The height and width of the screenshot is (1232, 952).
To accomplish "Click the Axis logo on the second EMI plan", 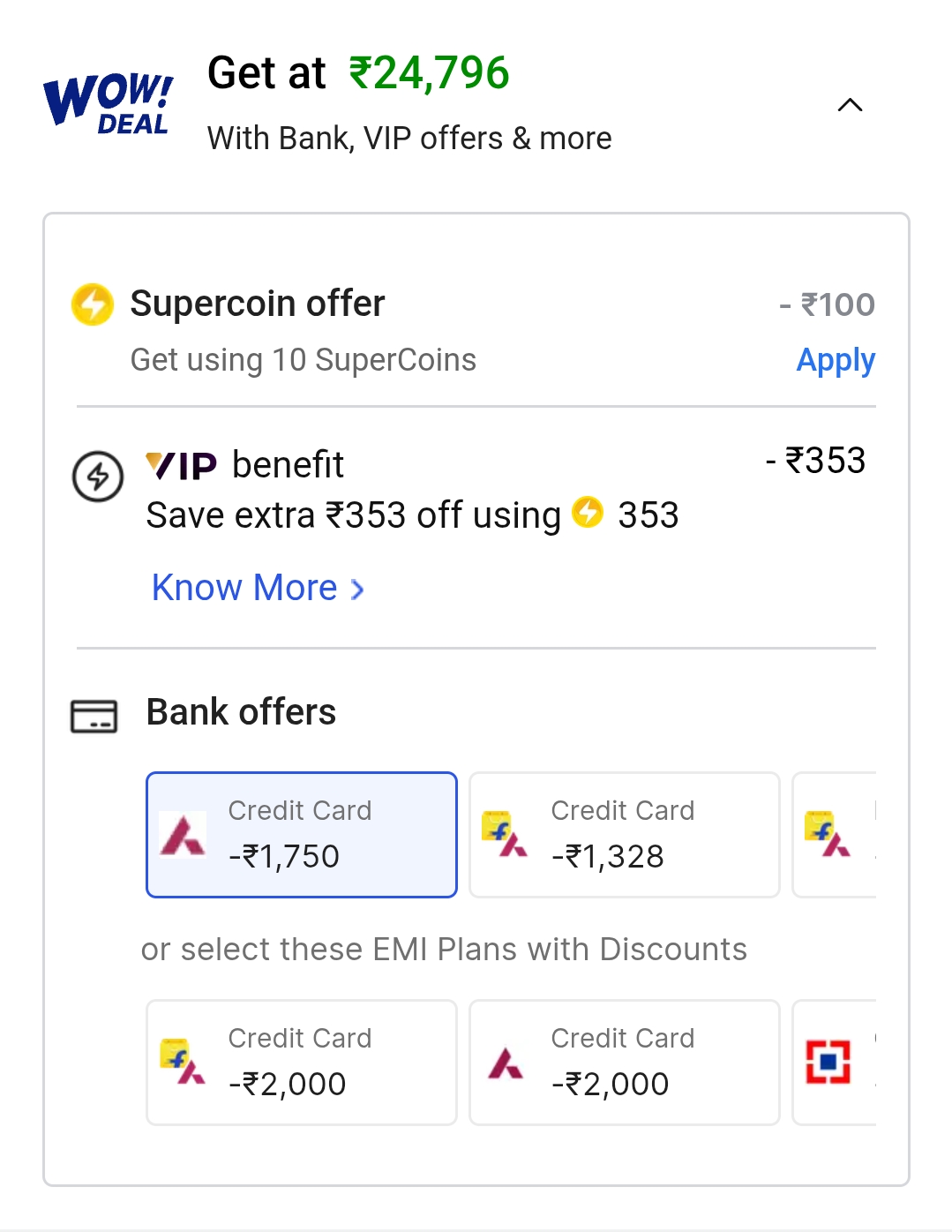I will click(506, 1063).
